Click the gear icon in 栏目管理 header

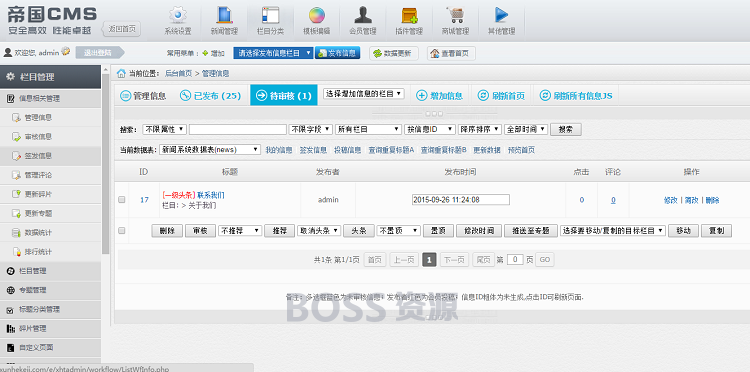pos(11,77)
